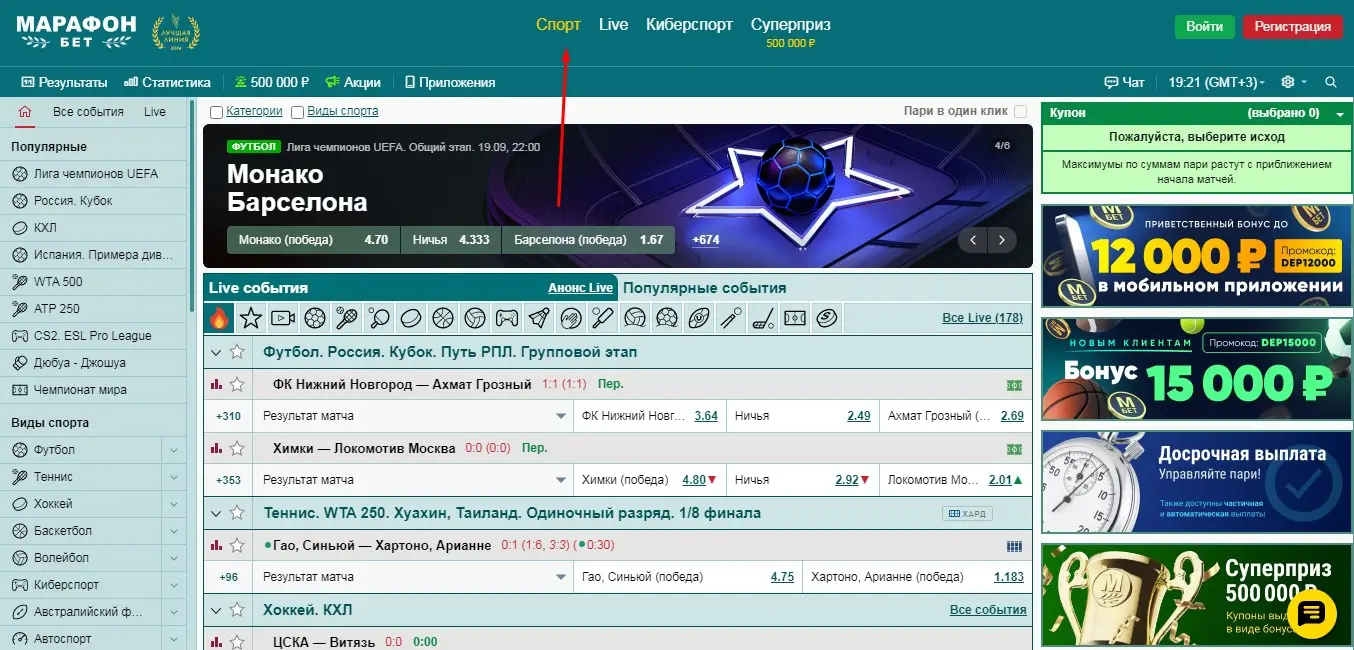The width and height of the screenshot is (1354, 650).
Task: Open the 19:21 (GMT+3) timezone dropdown
Action: coord(1216,82)
